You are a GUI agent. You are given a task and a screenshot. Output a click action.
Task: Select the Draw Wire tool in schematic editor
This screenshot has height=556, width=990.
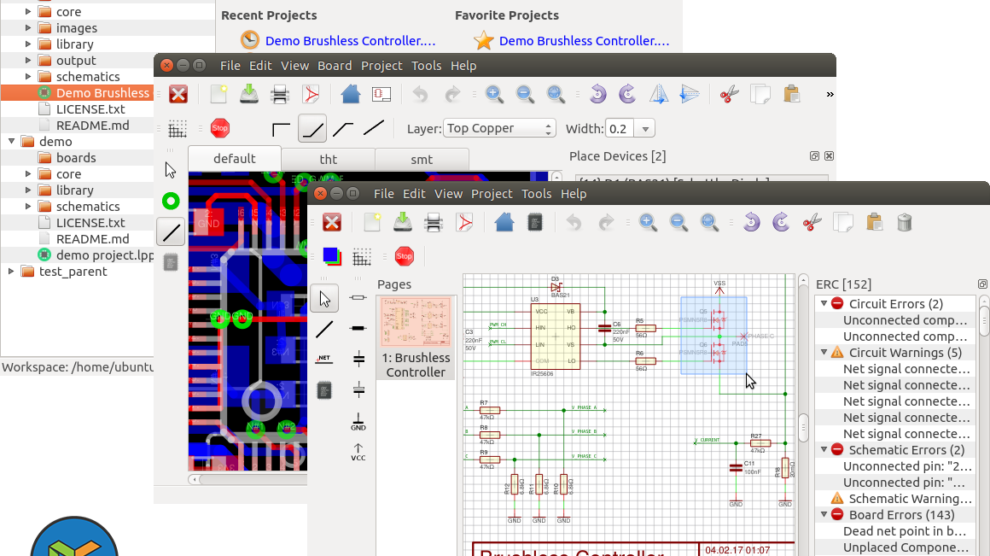[325, 328]
